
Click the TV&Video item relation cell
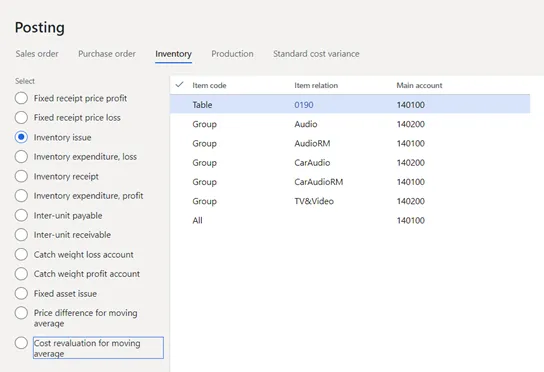coord(314,201)
